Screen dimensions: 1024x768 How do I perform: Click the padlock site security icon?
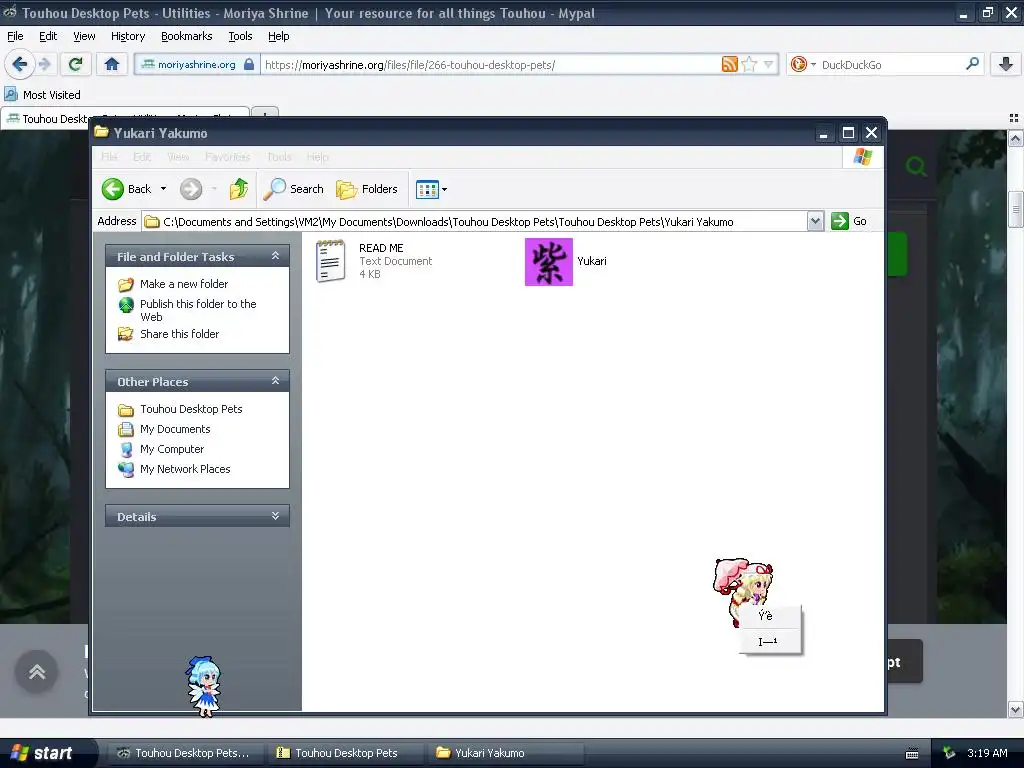pyautogui.click(x=249, y=64)
